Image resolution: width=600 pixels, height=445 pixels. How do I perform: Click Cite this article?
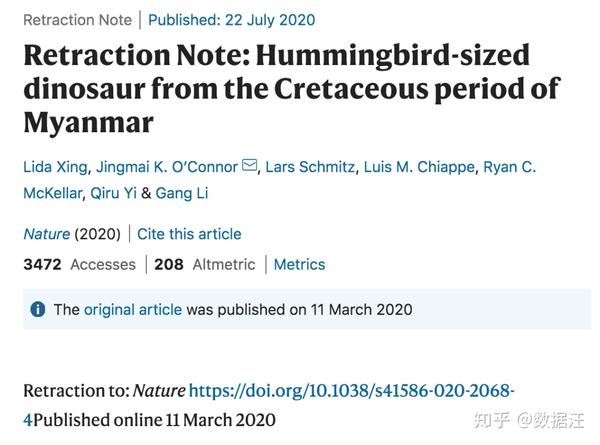tap(189, 234)
